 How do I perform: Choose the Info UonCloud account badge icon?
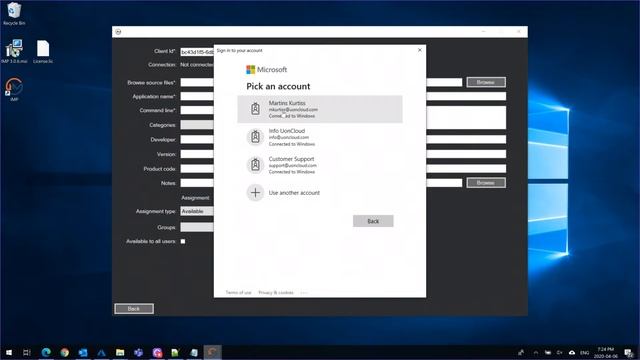(x=256, y=137)
